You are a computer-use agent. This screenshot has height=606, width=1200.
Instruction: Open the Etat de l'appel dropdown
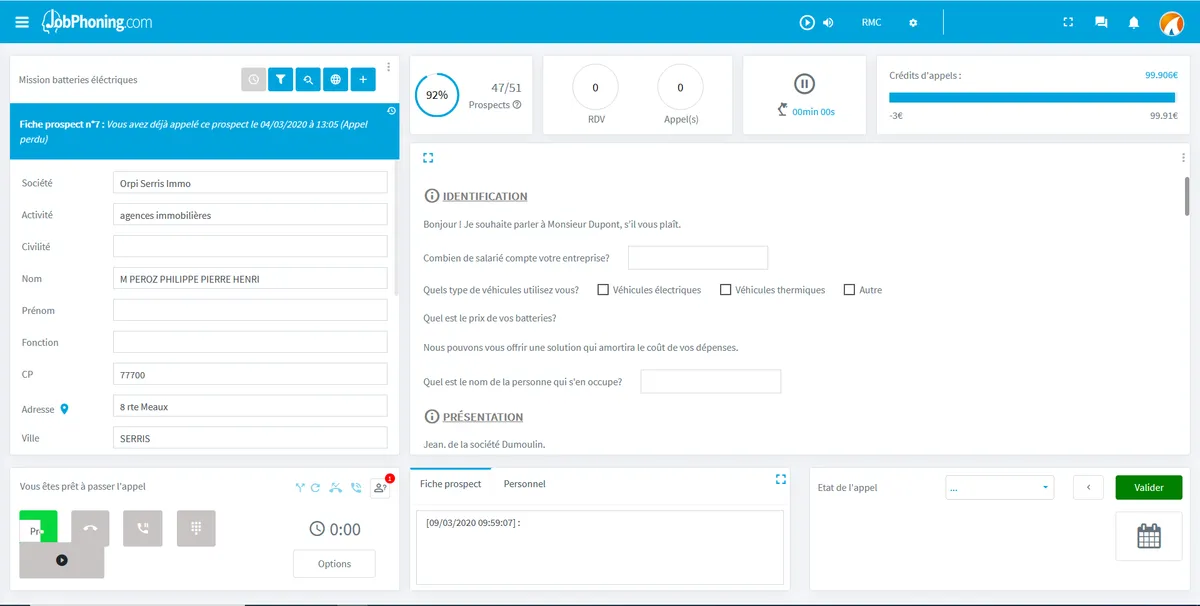point(1000,488)
